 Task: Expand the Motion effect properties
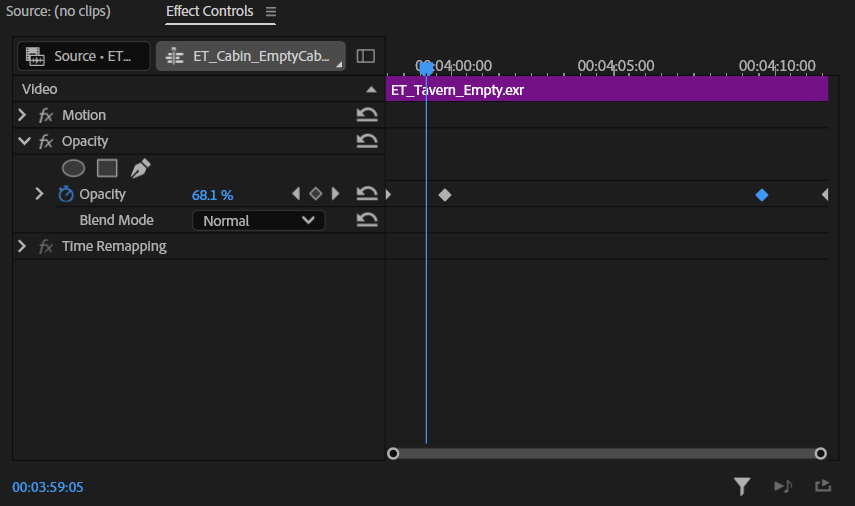[x=23, y=115]
